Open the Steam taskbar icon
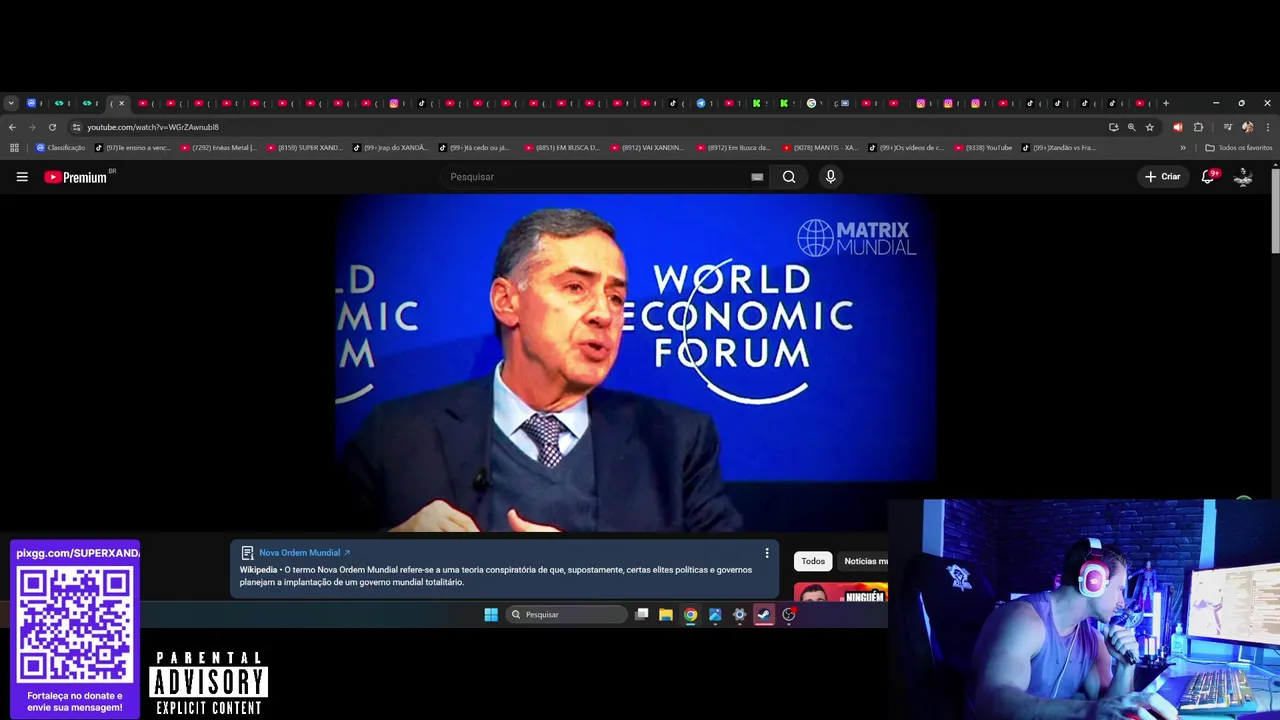This screenshot has height=720, width=1280. [x=764, y=615]
